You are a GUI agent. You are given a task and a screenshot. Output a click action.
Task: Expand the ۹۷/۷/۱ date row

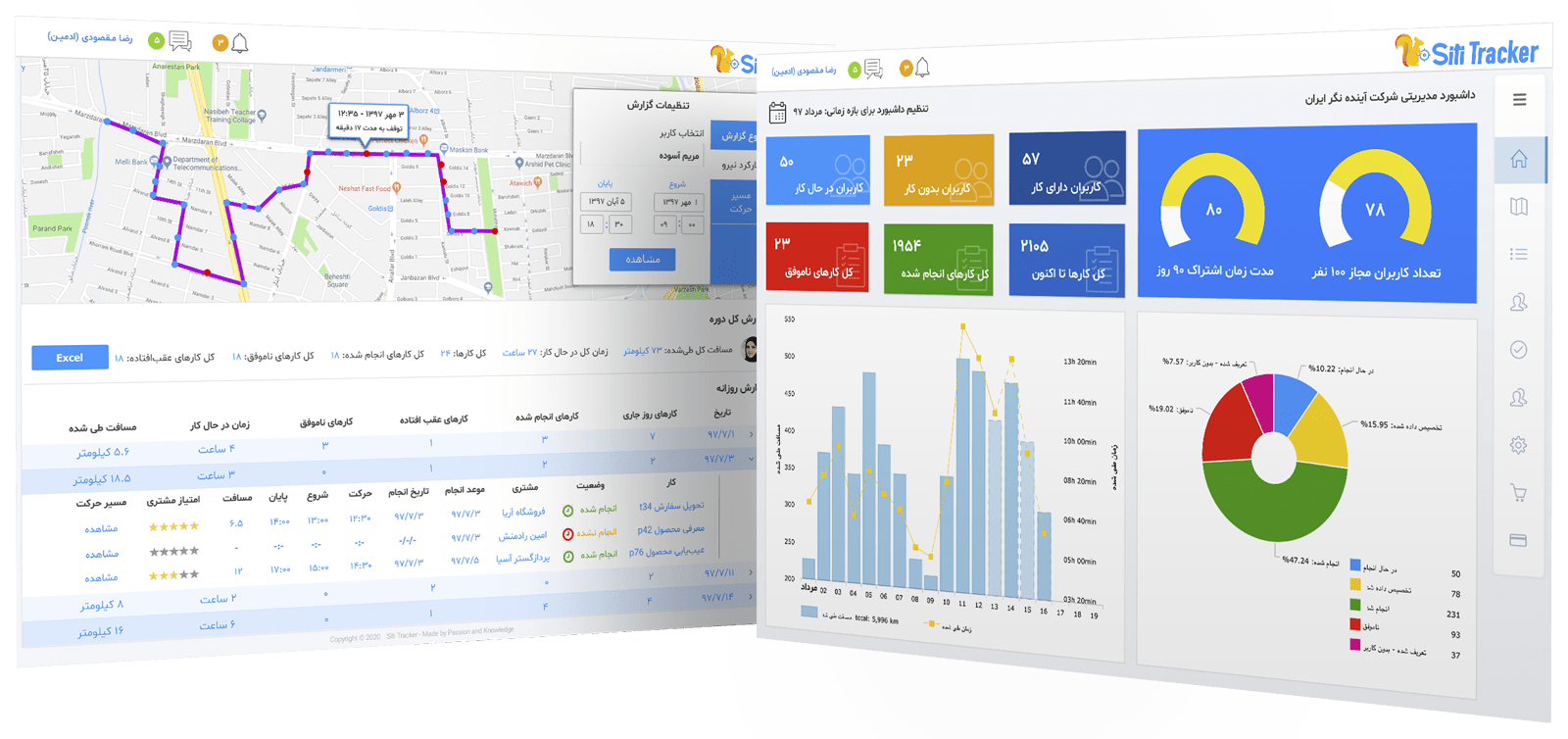tap(752, 434)
